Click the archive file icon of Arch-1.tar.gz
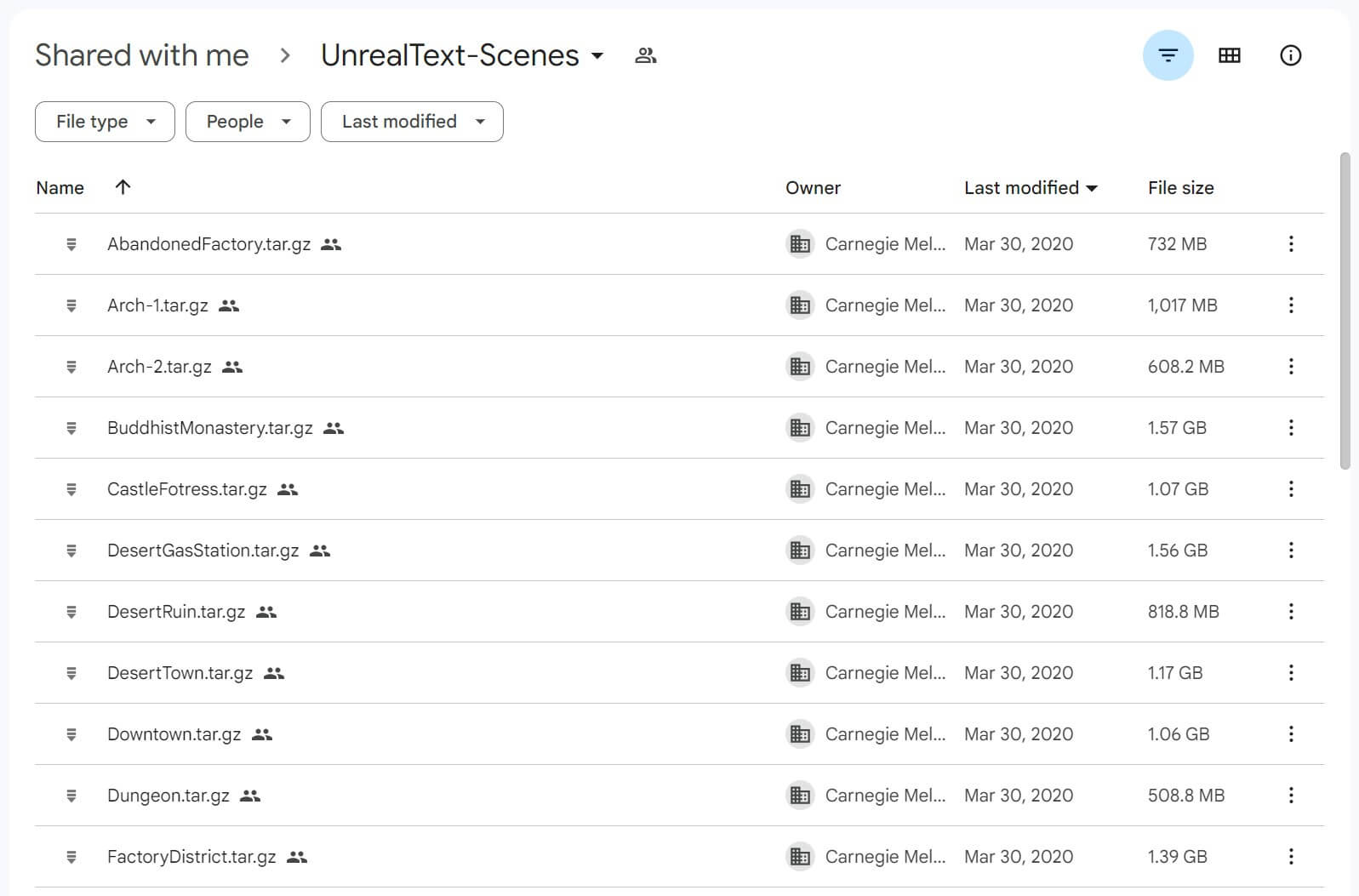This screenshot has height=896, width=1359. pyautogui.click(x=71, y=305)
